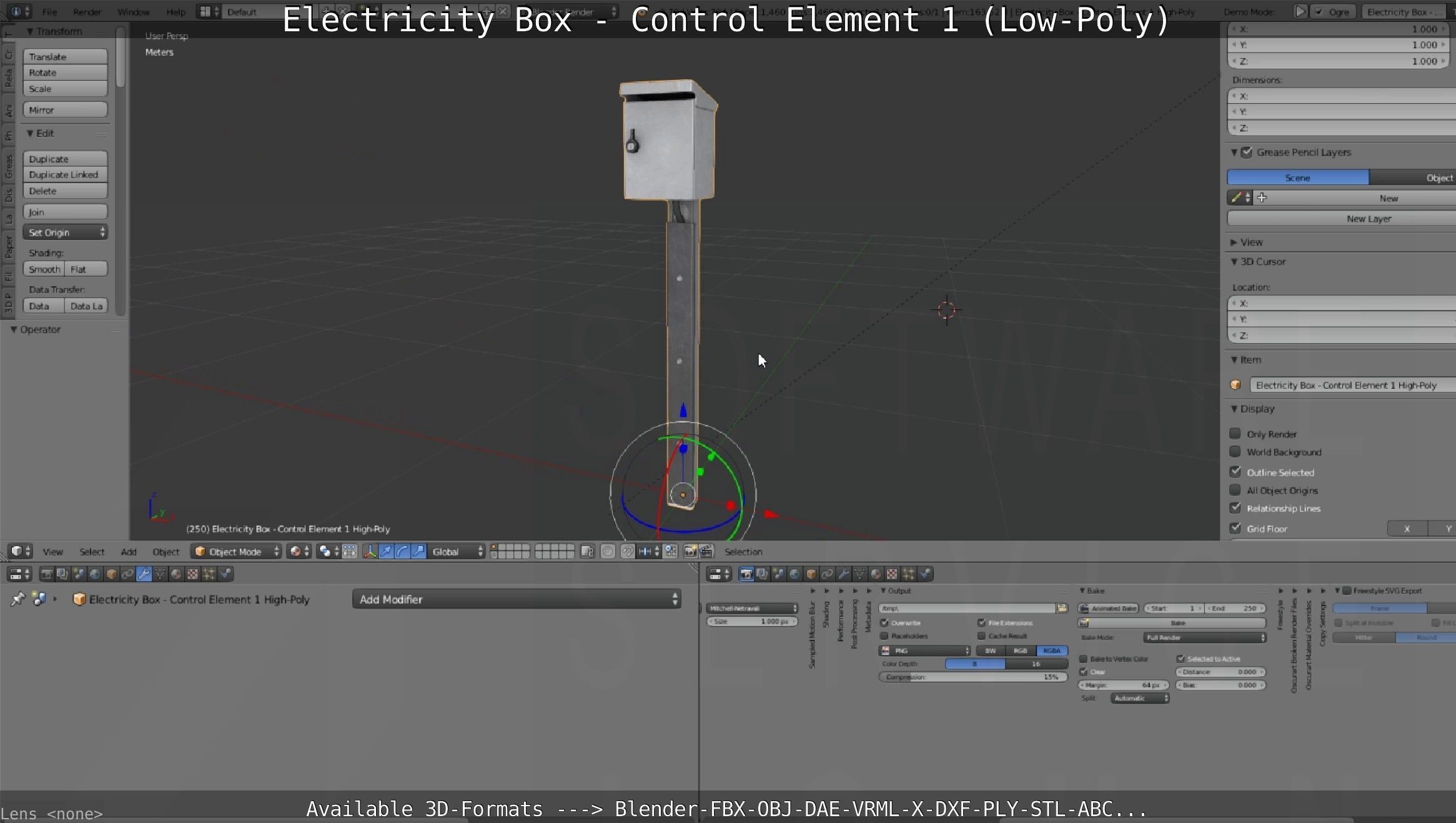The height and width of the screenshot is (823, 1456).
Task: Enable Bake to Vertex Color checkbox
Action: (1084, 659)
